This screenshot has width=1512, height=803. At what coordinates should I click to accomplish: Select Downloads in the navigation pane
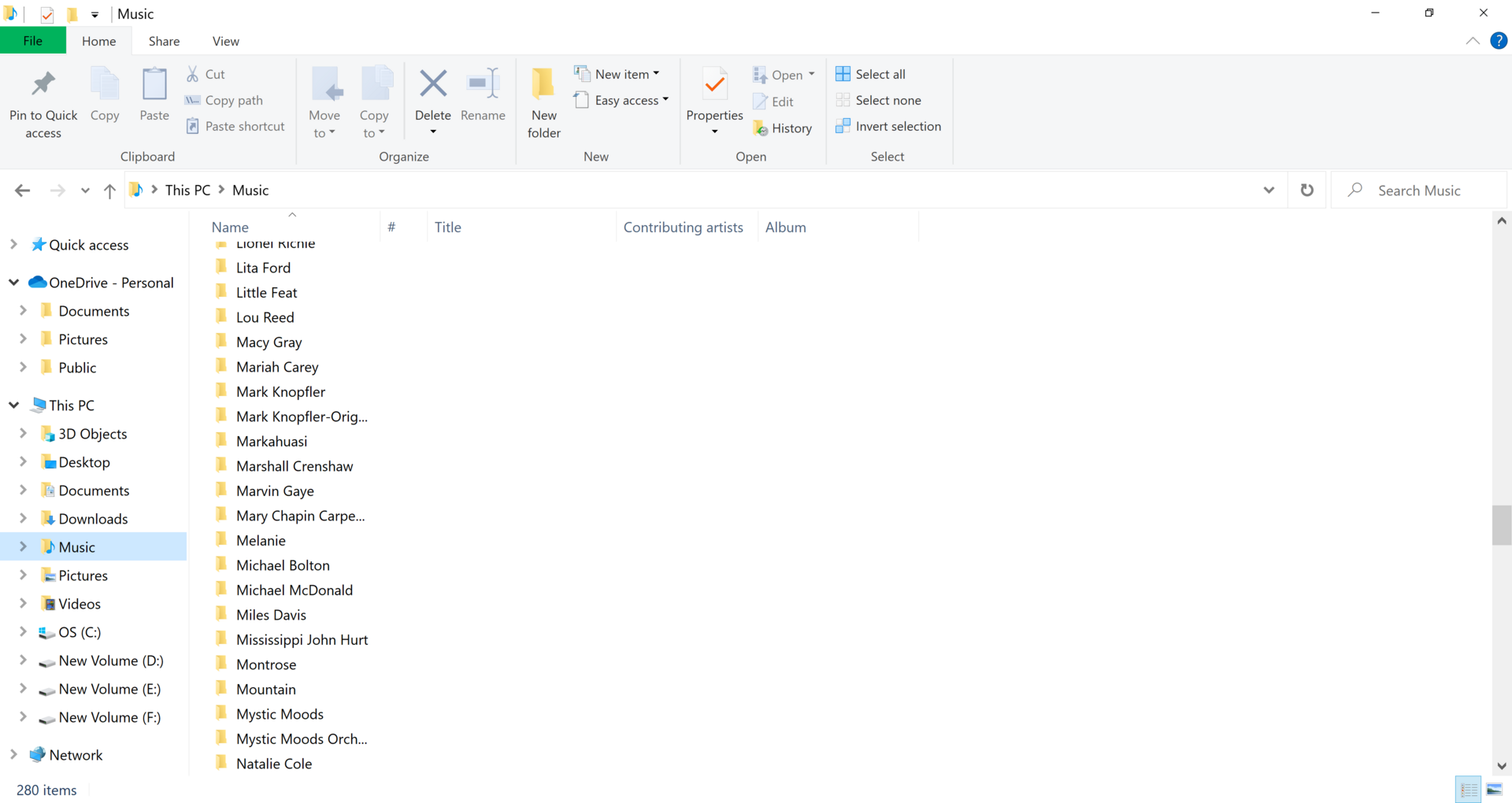click(x=93, y=519)
